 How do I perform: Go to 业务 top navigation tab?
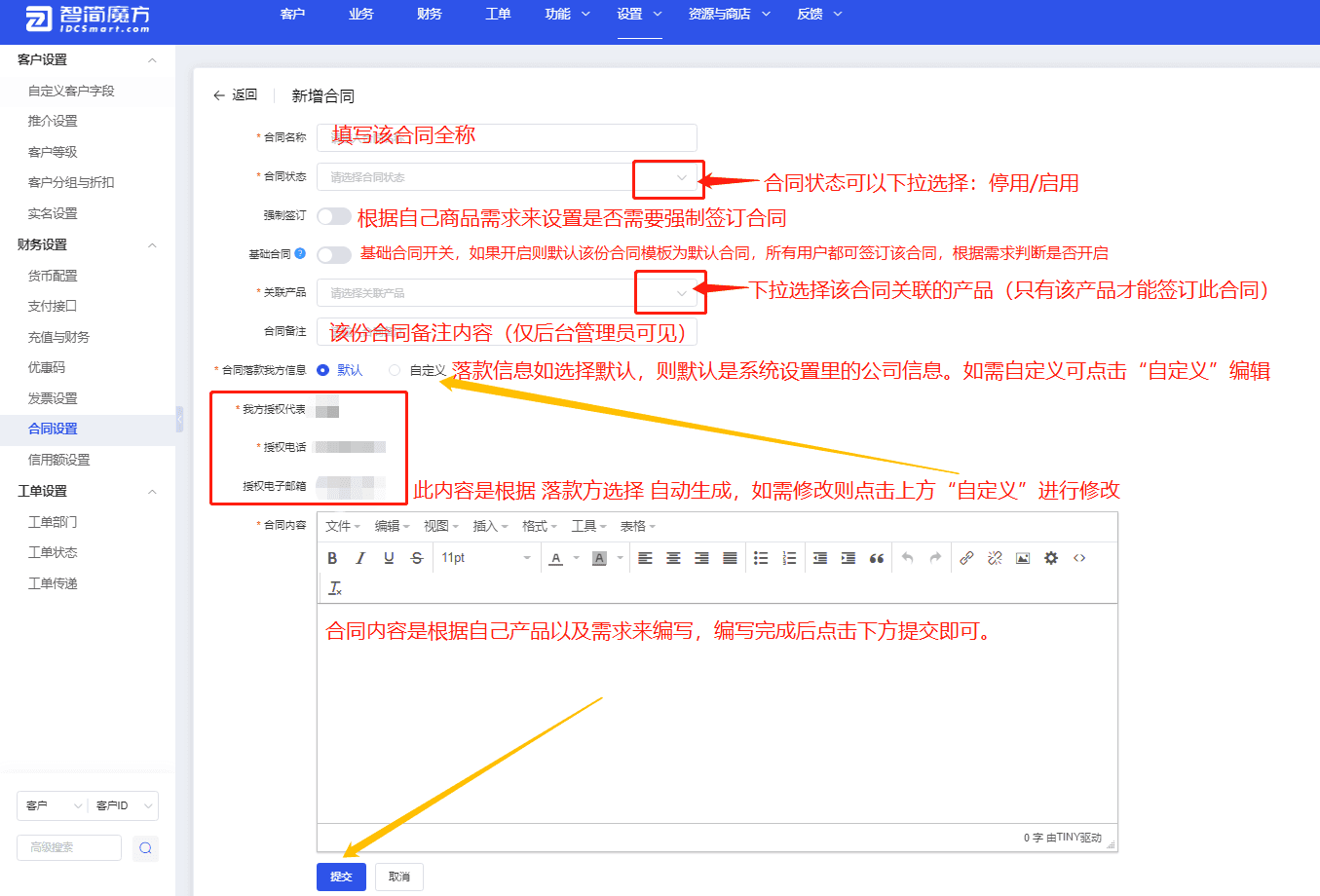(360, 14)
